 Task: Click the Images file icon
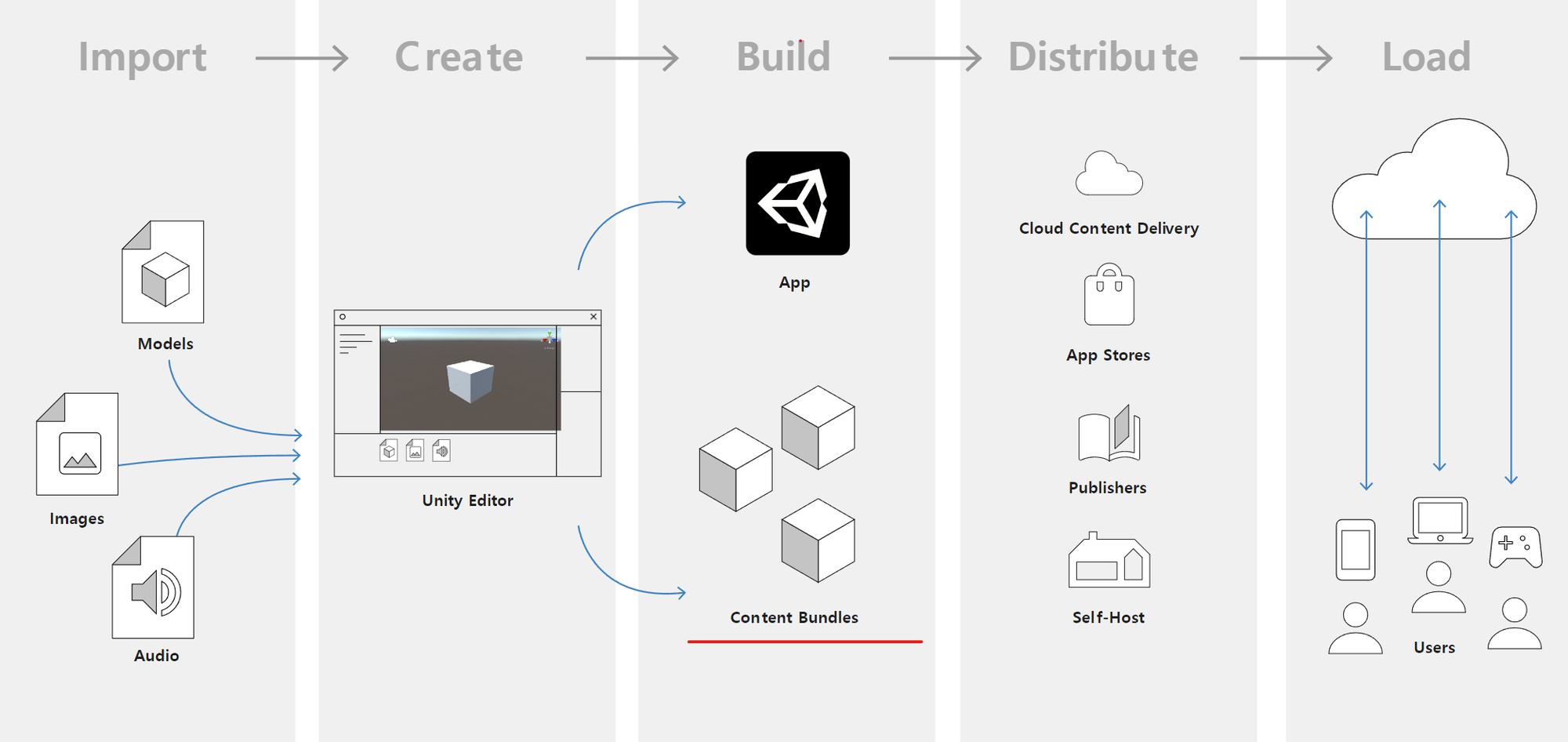pos(78,444)
